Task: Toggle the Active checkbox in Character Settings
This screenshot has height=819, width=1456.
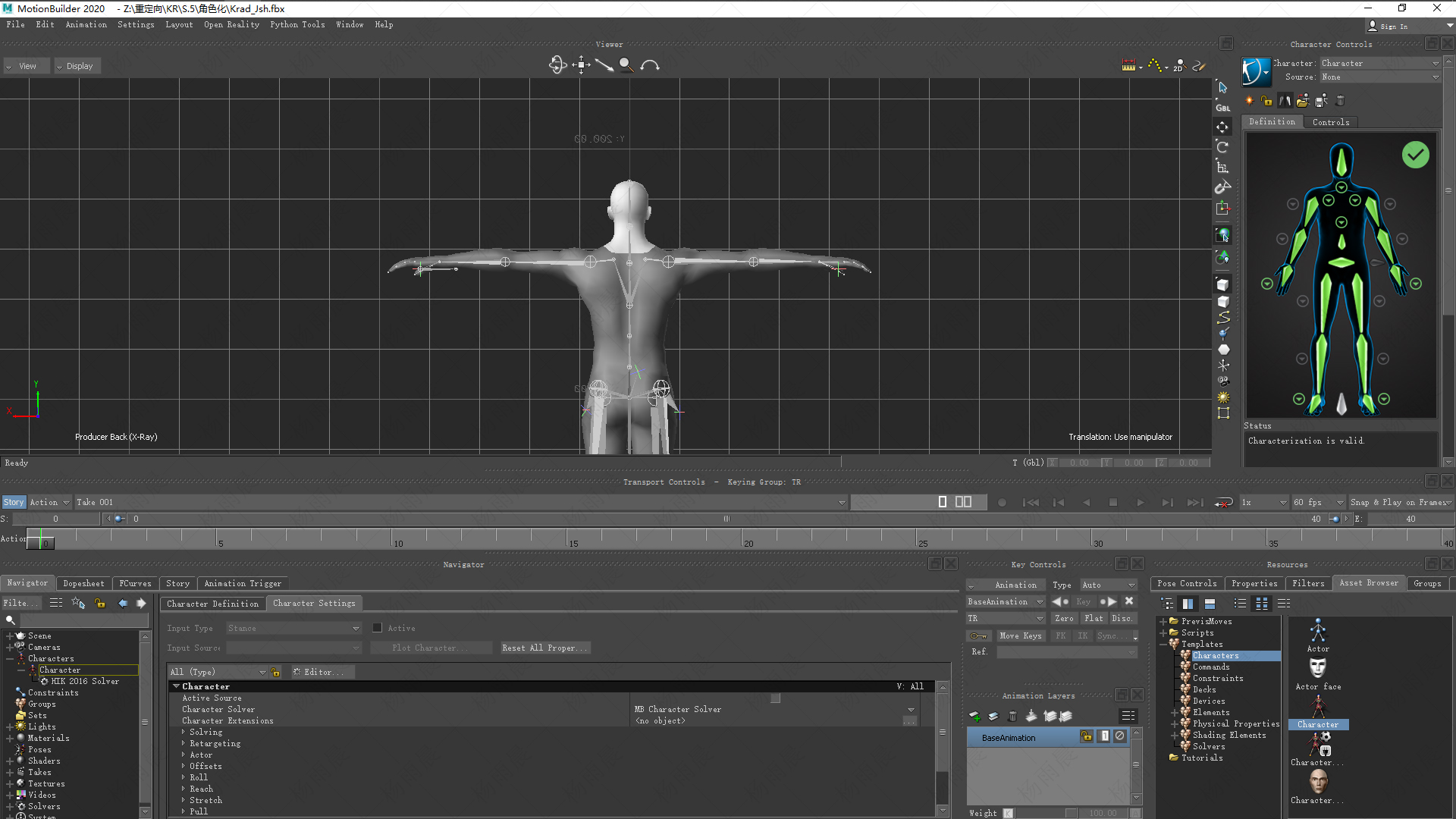Action: click(x=377, y=628)
